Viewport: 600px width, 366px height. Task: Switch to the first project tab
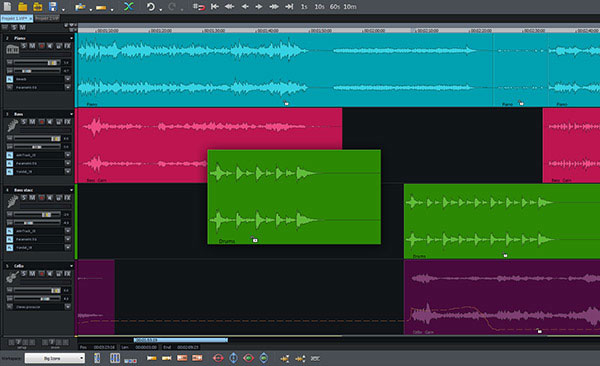(17, 18)
